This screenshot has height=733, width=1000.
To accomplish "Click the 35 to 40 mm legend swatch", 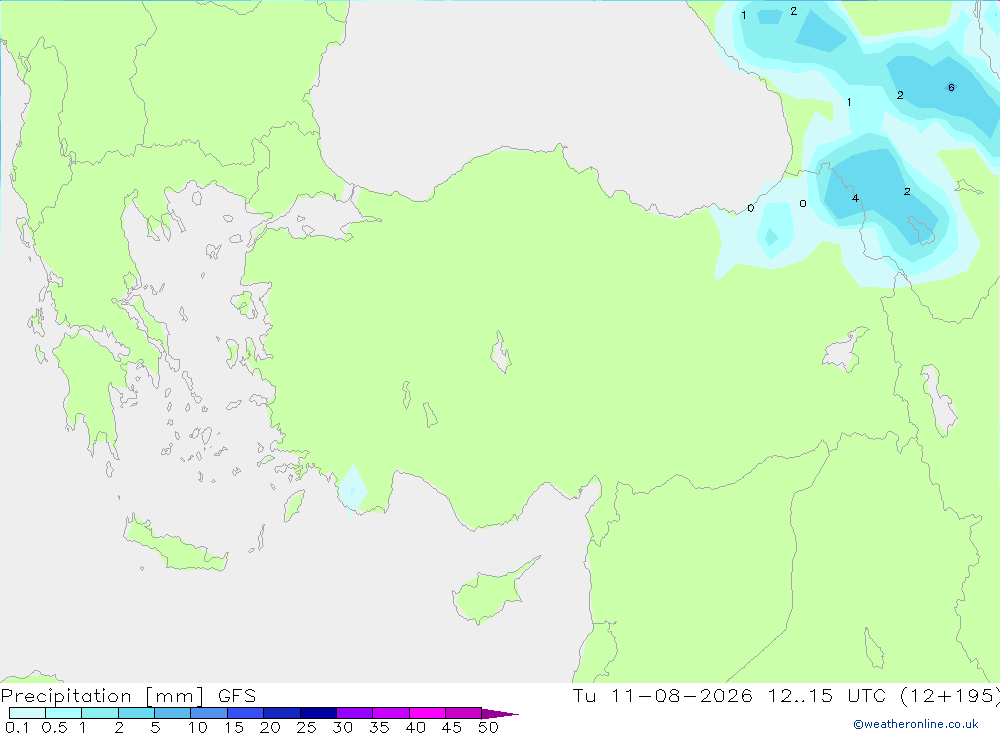I will (x=391, y=713).
